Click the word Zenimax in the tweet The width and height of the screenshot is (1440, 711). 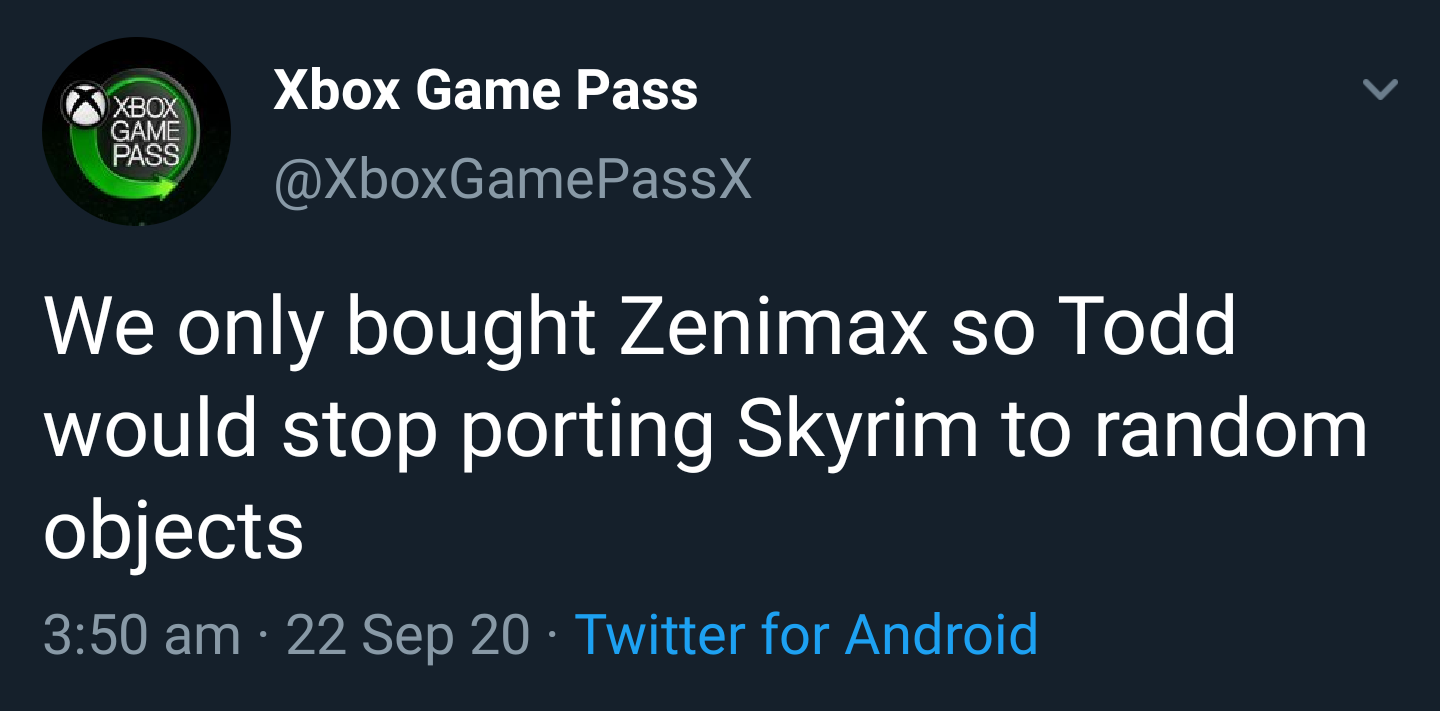(x=773, y=328)
